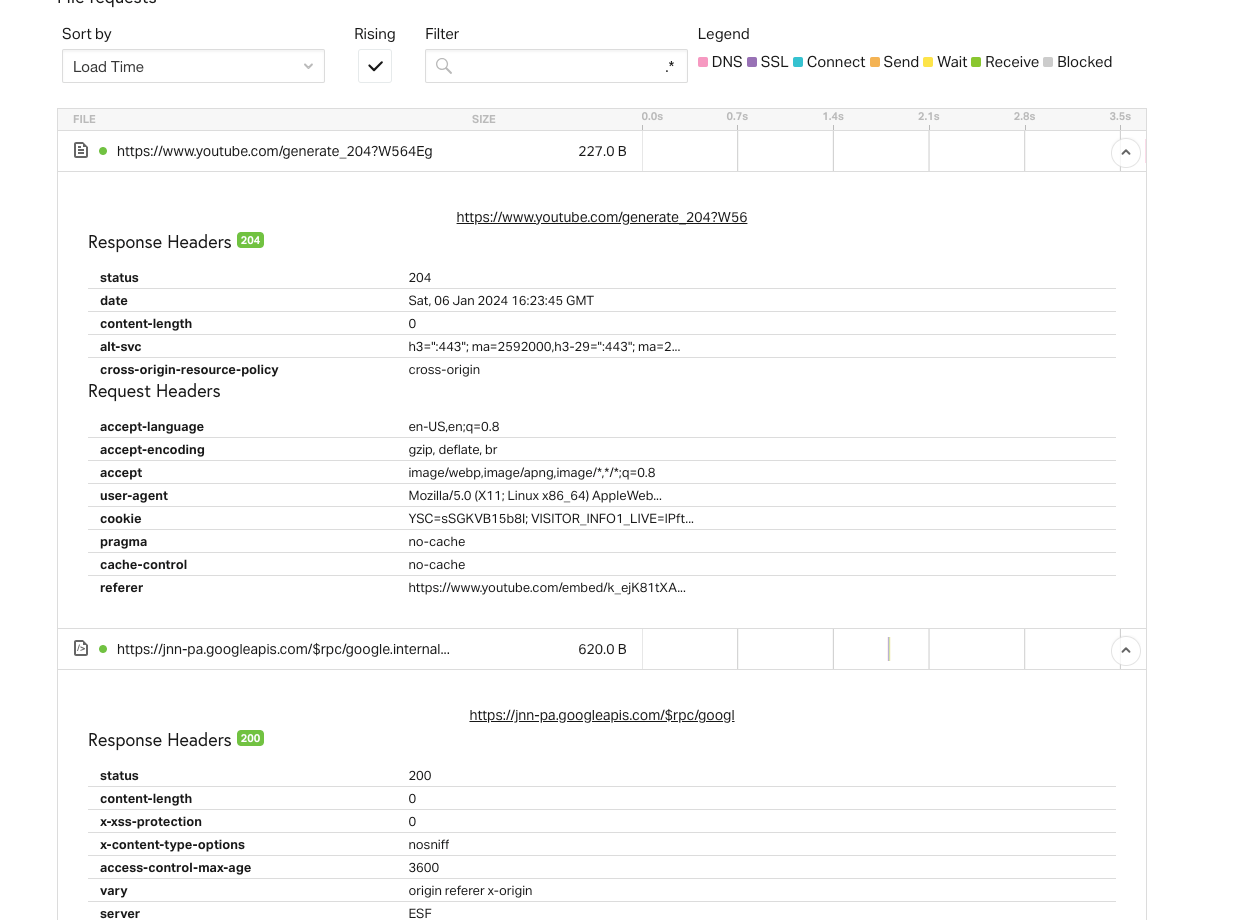The image size is (1235, 920).
Task: Click the x-content-type-options nosniff value
Action: 429,844
